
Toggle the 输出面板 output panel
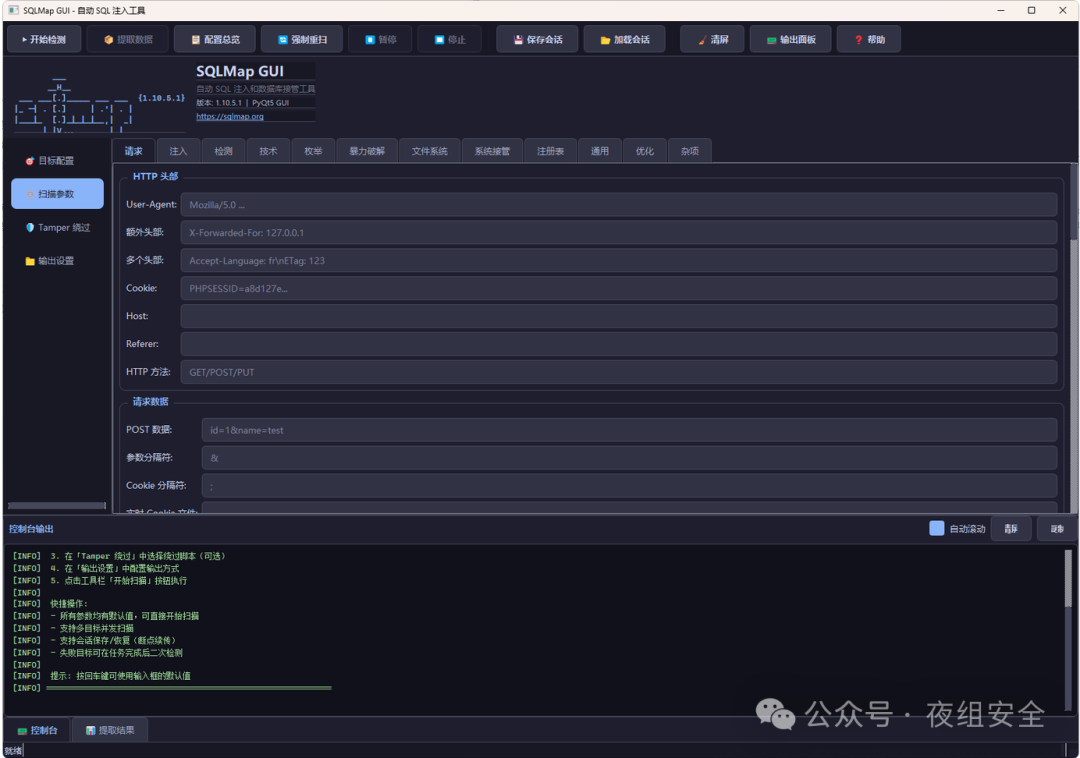pyautogui.click(x=791, y=40)
